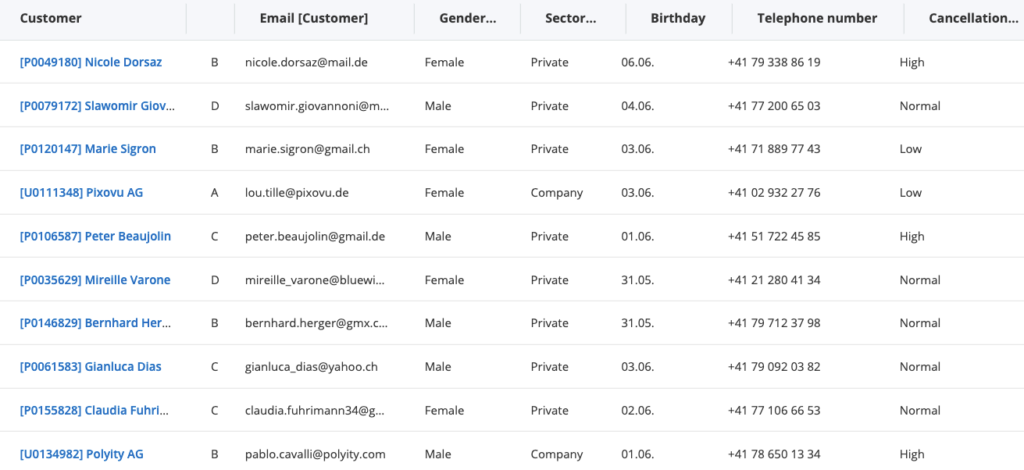Open Bernhard Herger customer link

[x=96, y=324]
